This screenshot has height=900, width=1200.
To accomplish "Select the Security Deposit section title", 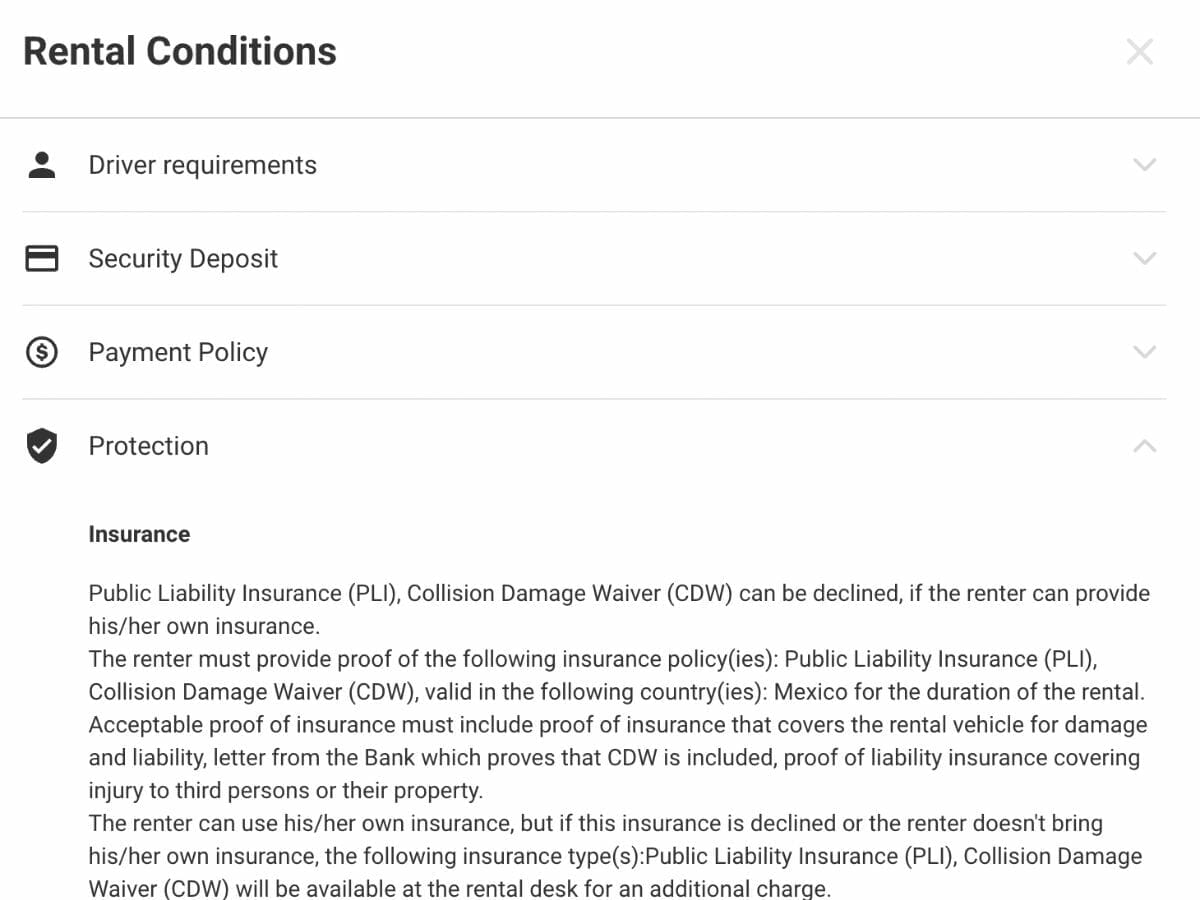I will point(183,259).
